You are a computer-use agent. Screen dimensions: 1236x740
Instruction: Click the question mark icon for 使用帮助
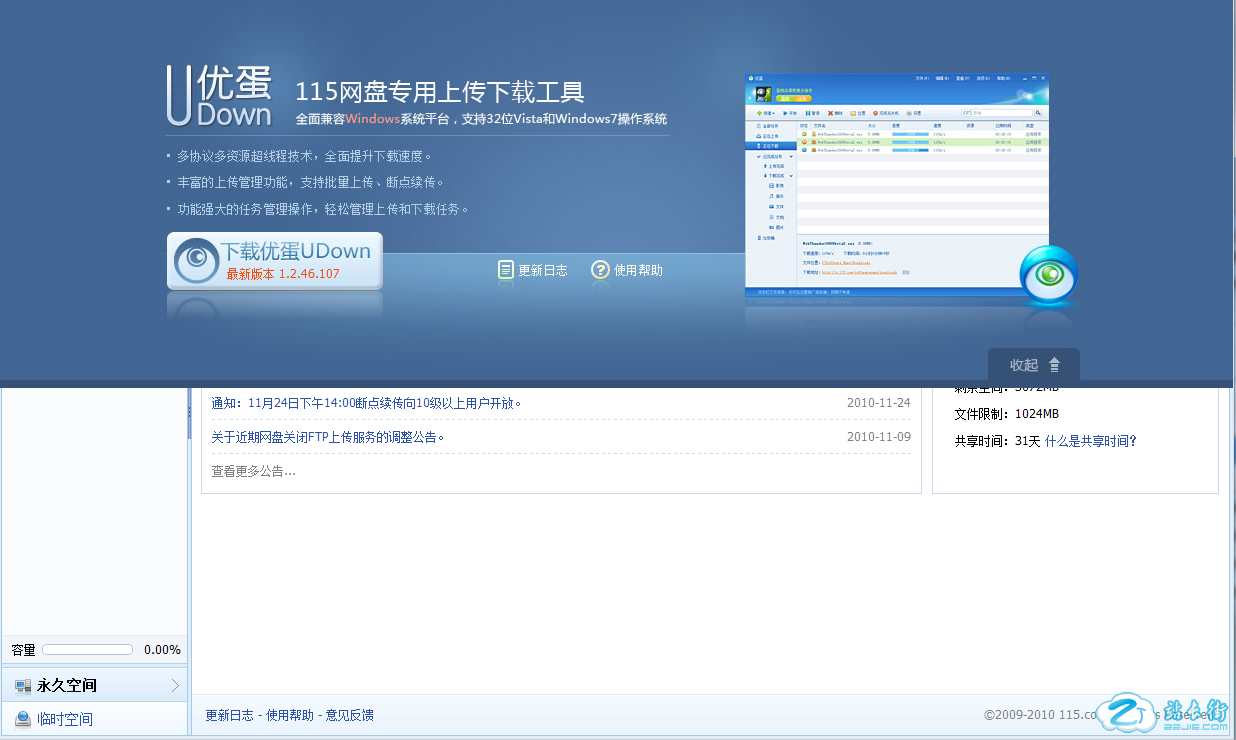tap(600, 270)
